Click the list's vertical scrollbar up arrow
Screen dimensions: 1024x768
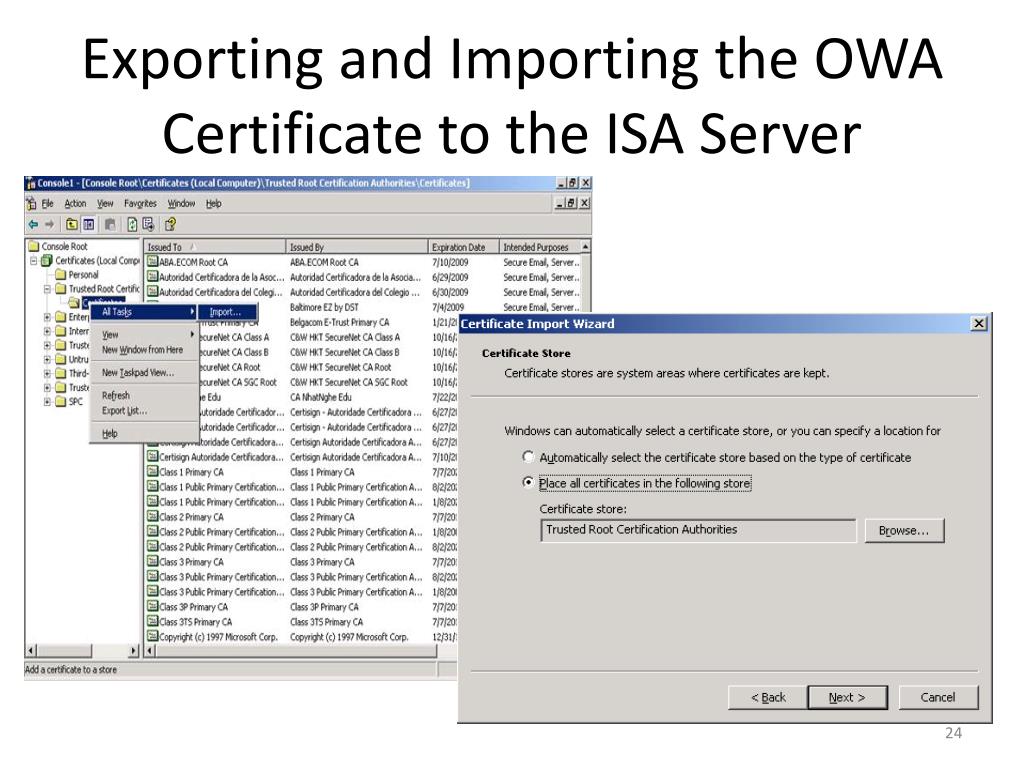[586, 247]
